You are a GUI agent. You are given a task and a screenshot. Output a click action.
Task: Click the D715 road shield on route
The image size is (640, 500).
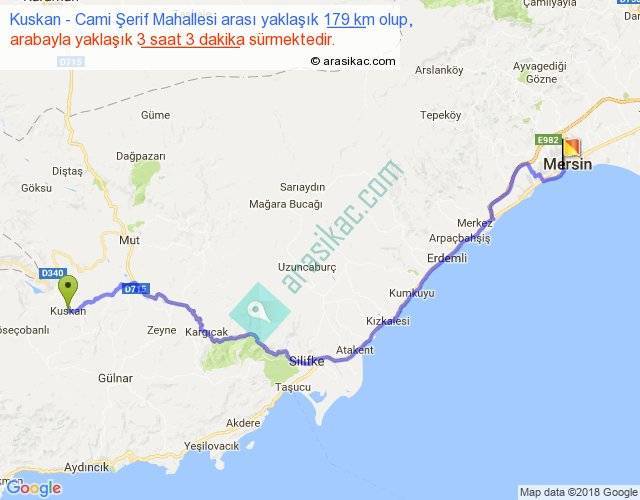[136, 289]
